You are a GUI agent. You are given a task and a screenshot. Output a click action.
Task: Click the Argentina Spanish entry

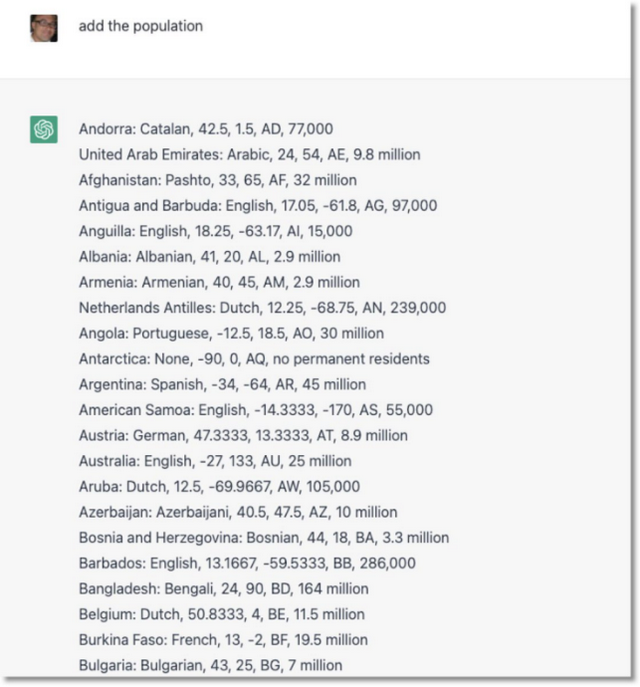click(222, 384)
